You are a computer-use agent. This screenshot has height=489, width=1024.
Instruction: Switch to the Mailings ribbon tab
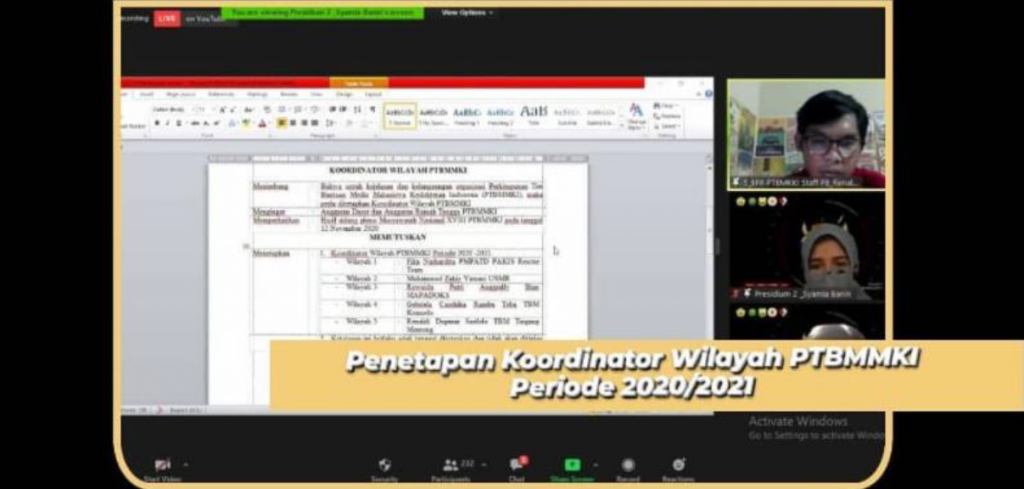[257, 95]
